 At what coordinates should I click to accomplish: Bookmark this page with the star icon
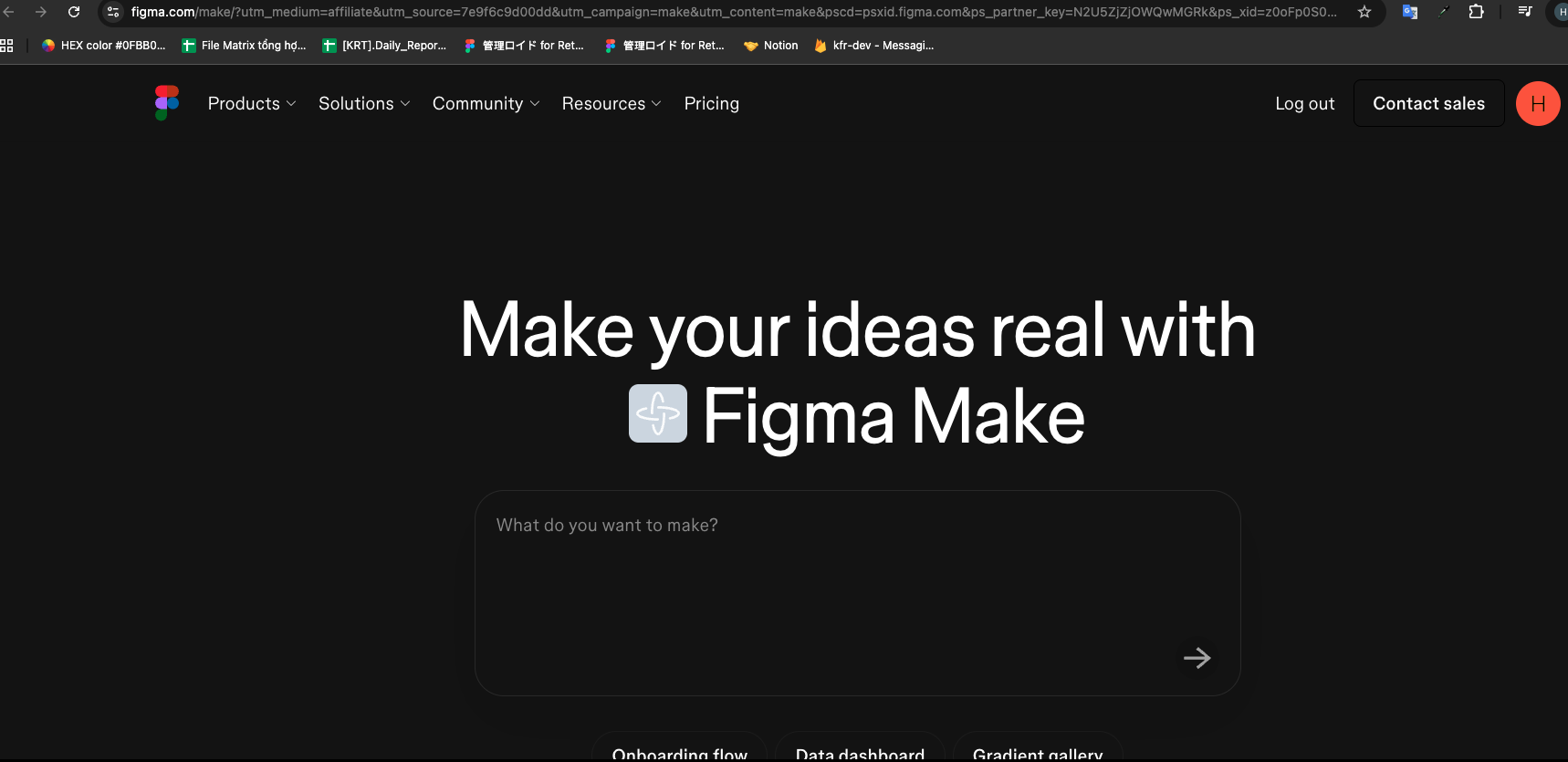pyautogui.click(x=1364, y=12)
